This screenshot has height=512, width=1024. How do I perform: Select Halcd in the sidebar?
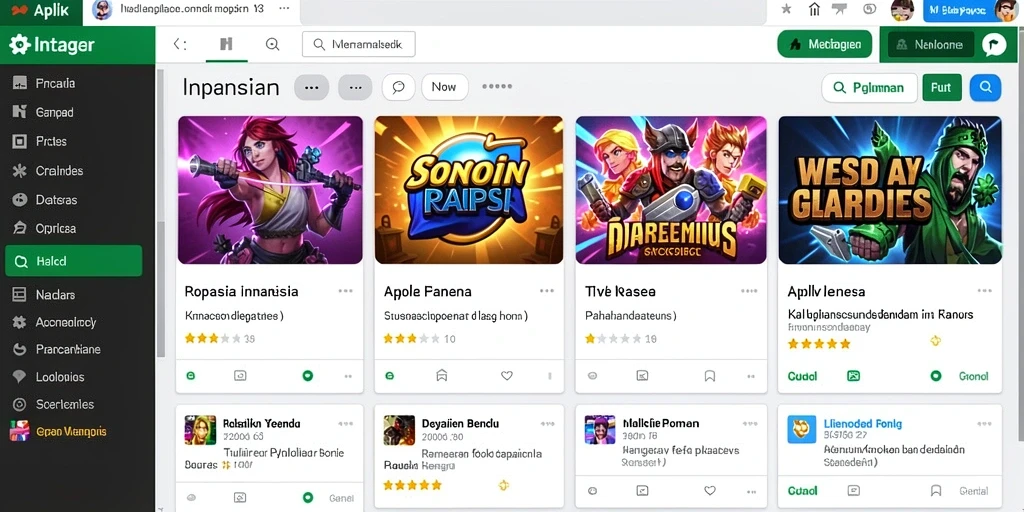73,261
